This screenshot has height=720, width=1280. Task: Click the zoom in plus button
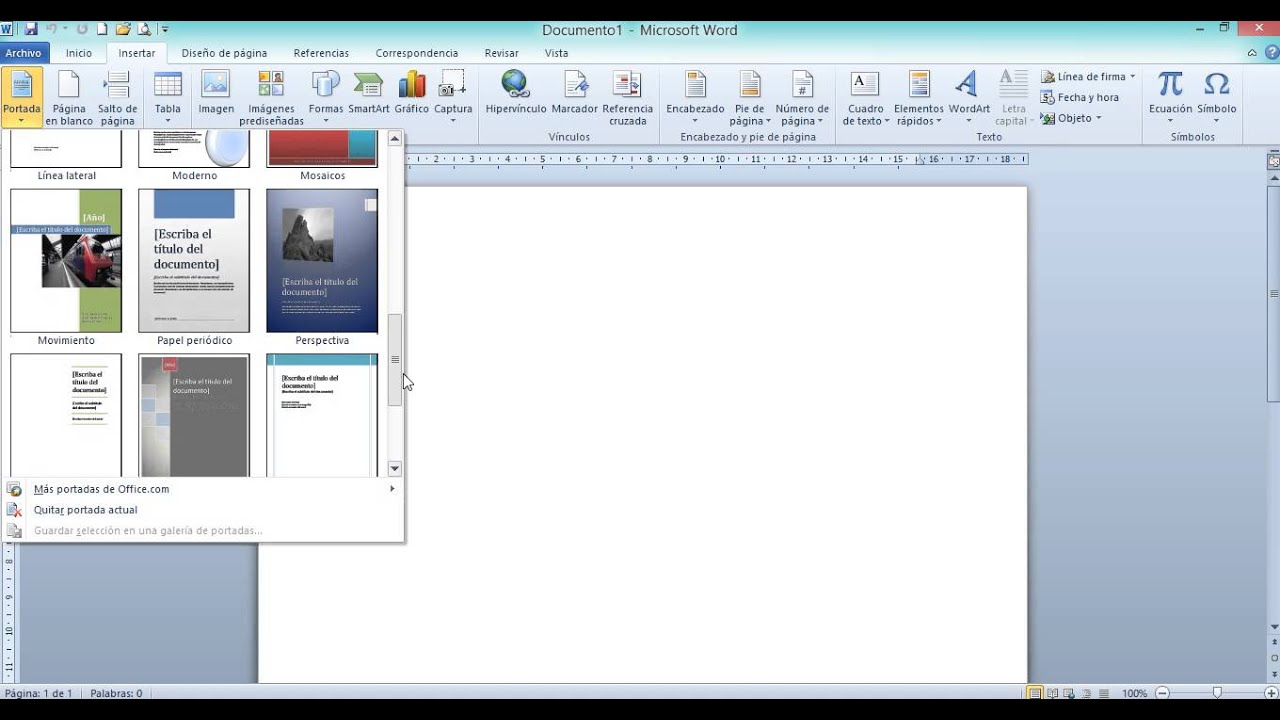coord(1270,693)
